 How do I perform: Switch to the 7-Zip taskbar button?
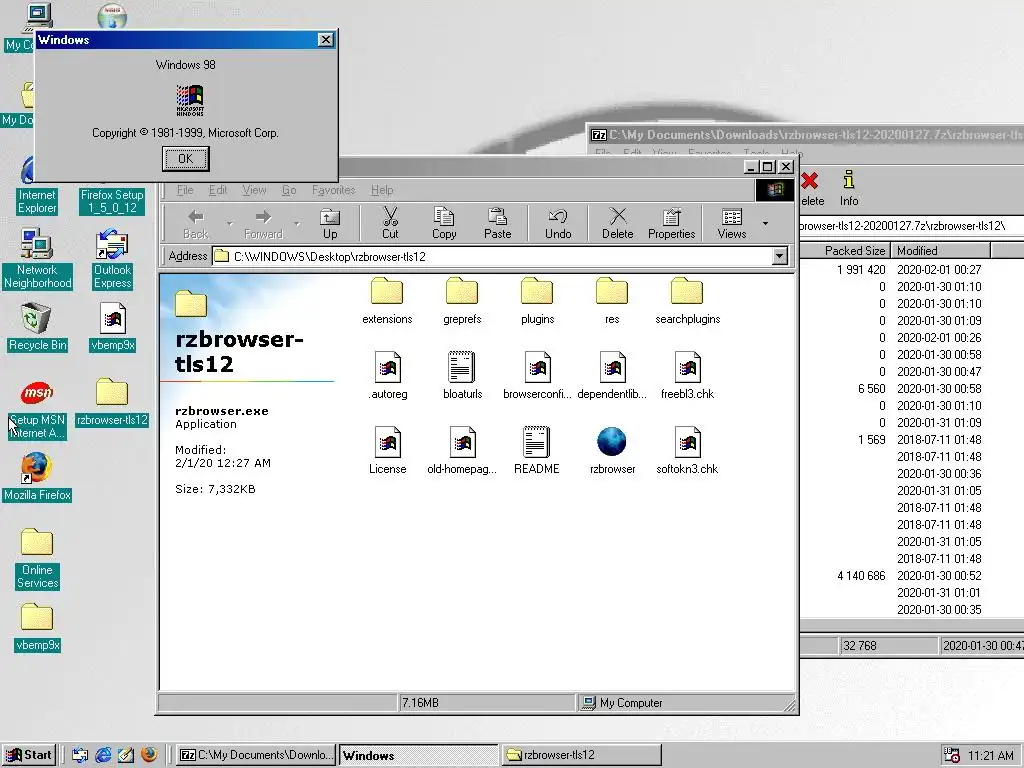[x=256, y=755]
